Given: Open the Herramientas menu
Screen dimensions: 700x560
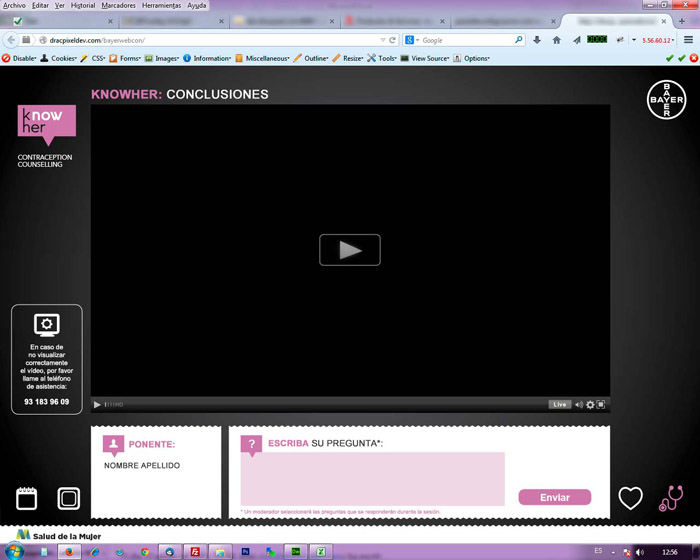Looking at the screenshot, I should tap(162, 5).
